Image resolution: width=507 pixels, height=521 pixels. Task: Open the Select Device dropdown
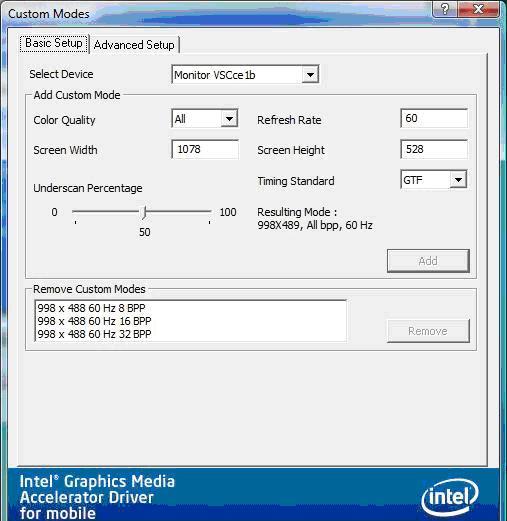point(245,74)
